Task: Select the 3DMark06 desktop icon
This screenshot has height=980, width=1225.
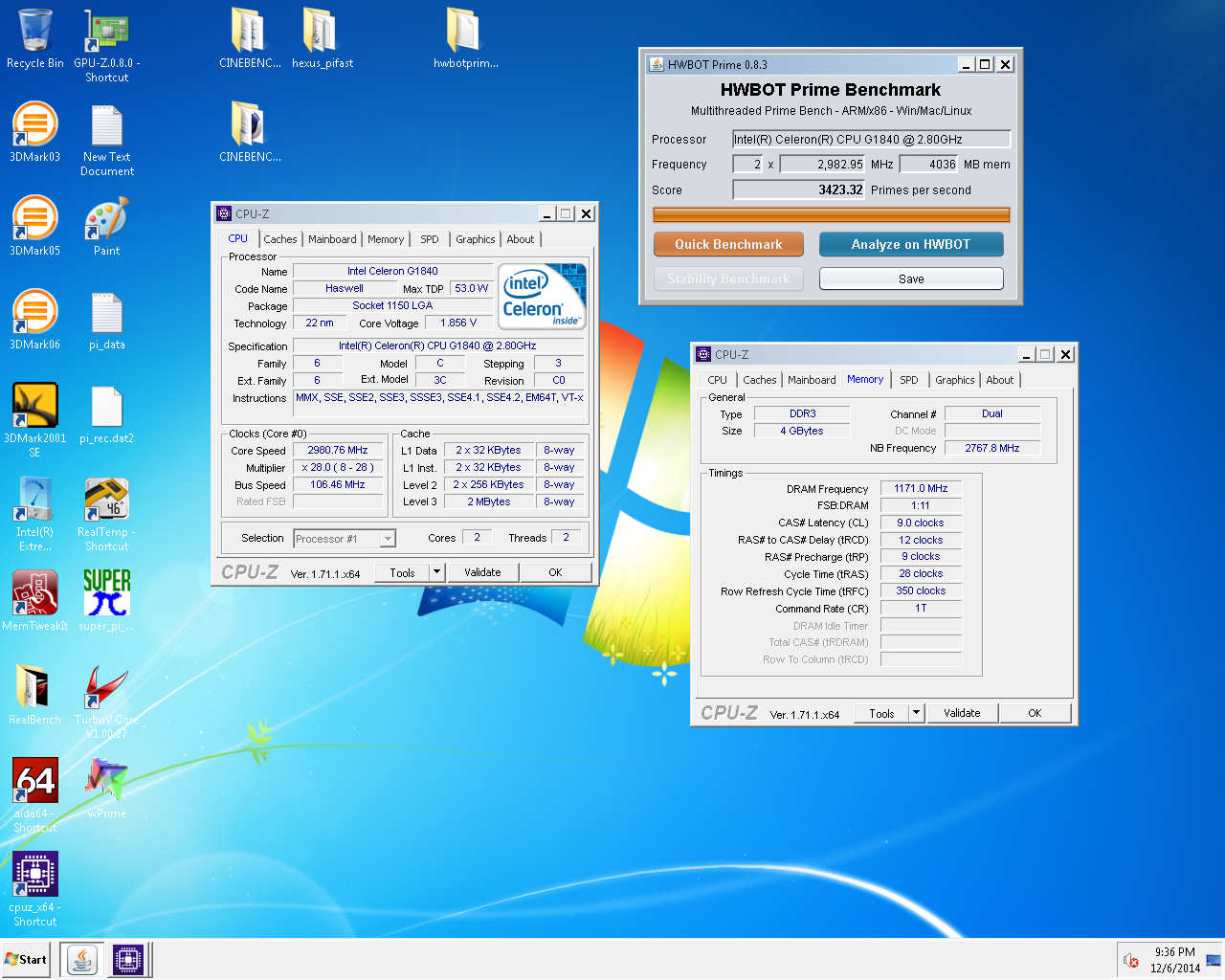Action: tap(35, 320)
